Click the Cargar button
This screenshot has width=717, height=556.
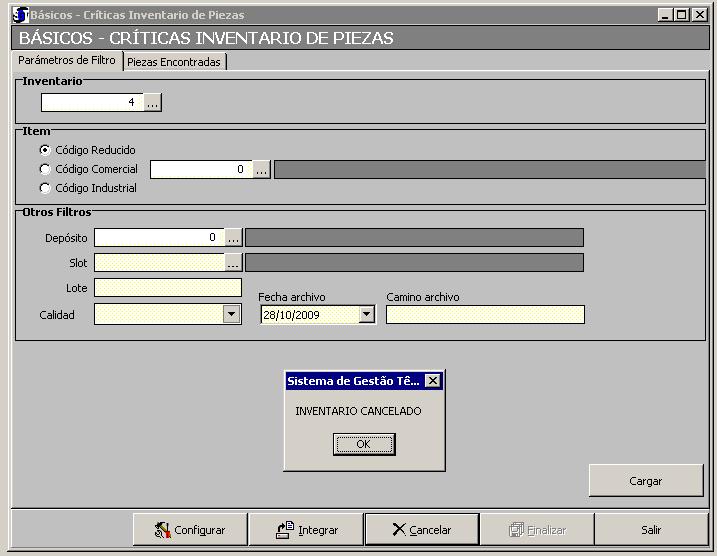[645, 481]
